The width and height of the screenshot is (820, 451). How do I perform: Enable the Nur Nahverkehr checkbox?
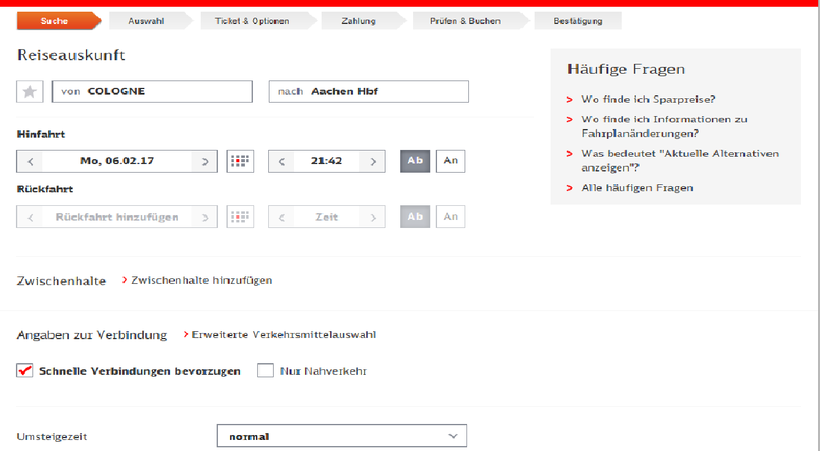pyautogui.click(x=265, y=371)
